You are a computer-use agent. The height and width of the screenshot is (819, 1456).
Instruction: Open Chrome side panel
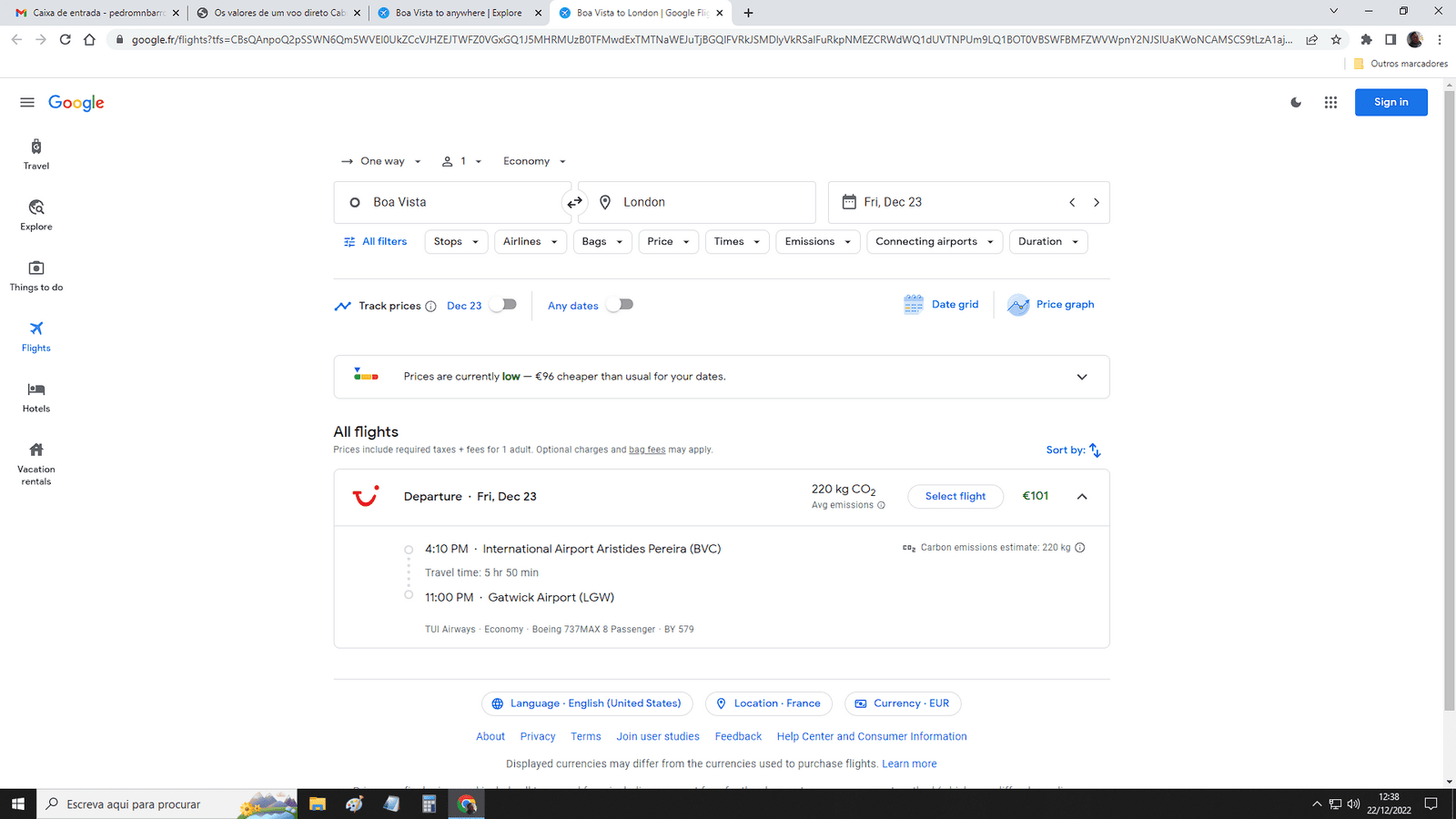point(1390,39)
